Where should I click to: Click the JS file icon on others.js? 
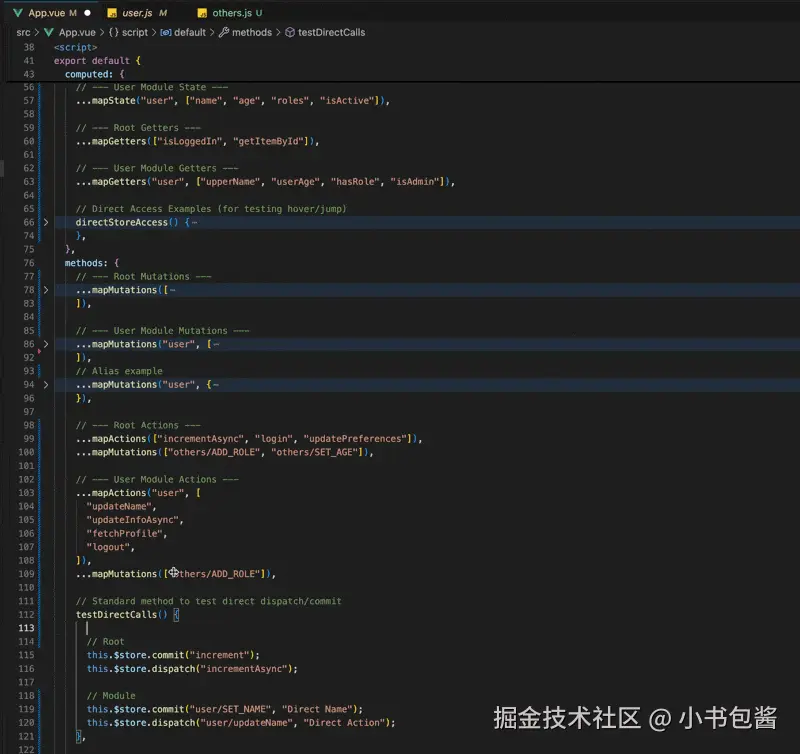[x=201, y=13]
